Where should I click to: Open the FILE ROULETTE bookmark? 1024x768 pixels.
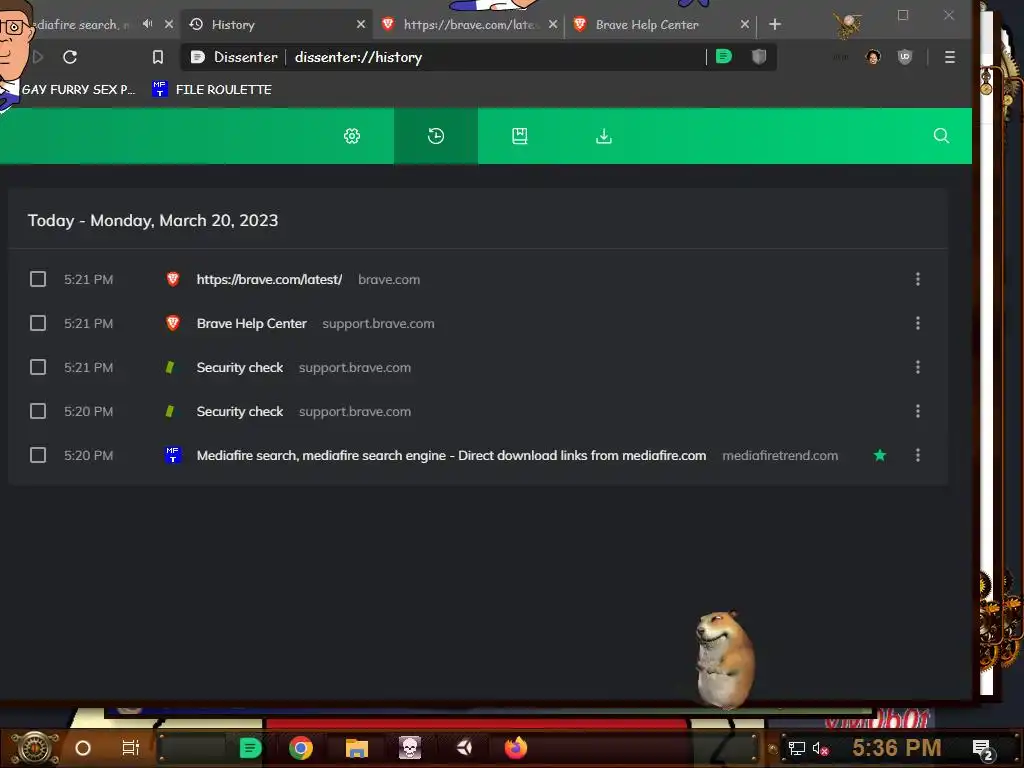point(212,89)
